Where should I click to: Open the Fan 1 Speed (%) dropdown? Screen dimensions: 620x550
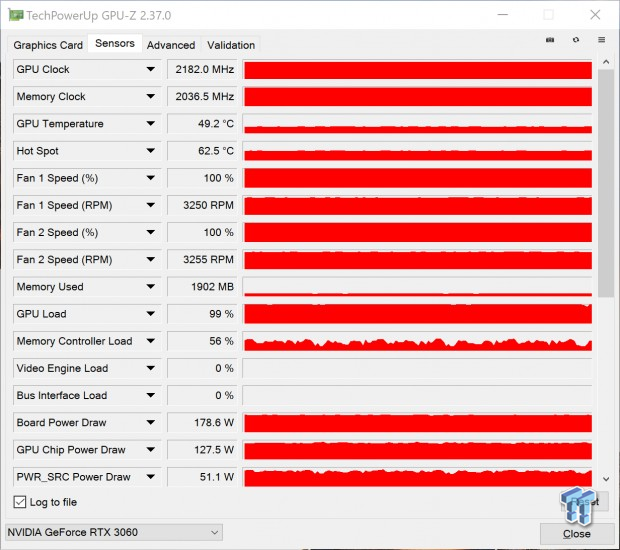(150, 178)
